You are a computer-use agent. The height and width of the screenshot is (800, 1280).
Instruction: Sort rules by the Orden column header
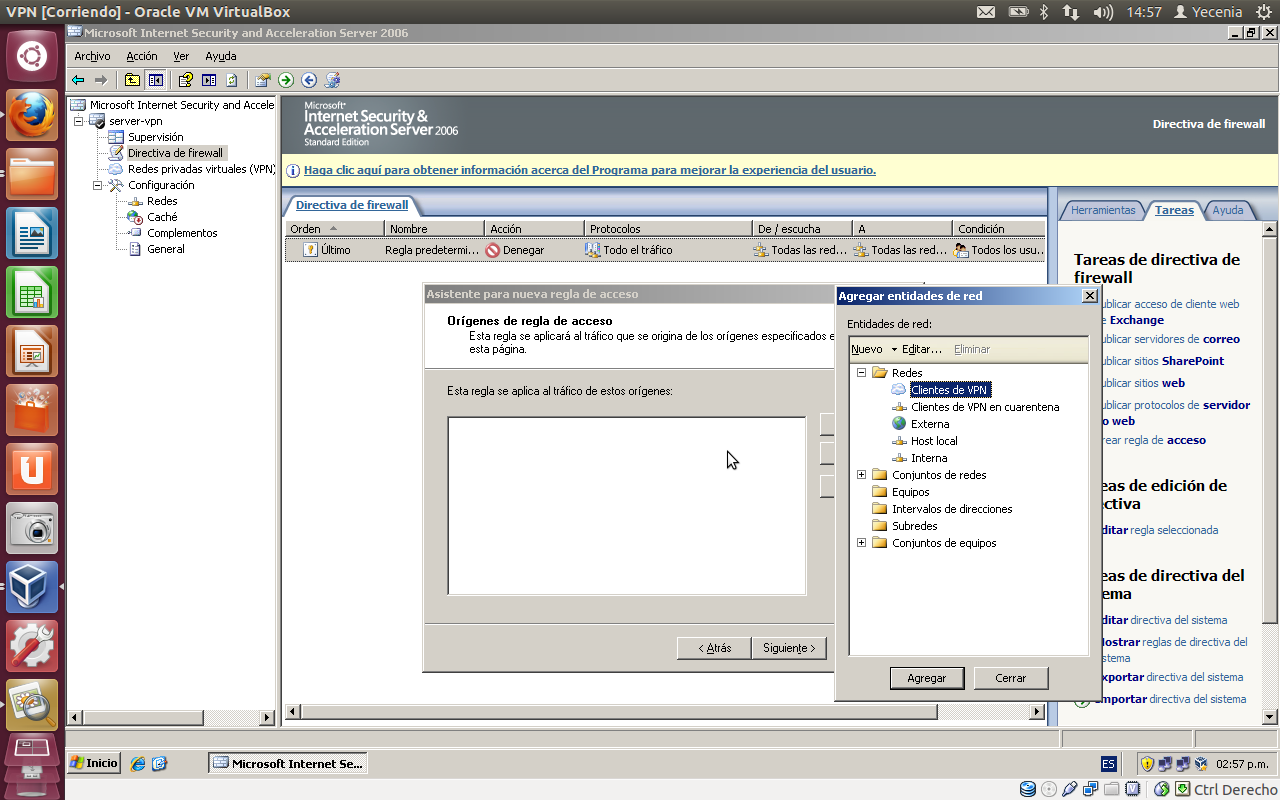[x=334, y=229]
